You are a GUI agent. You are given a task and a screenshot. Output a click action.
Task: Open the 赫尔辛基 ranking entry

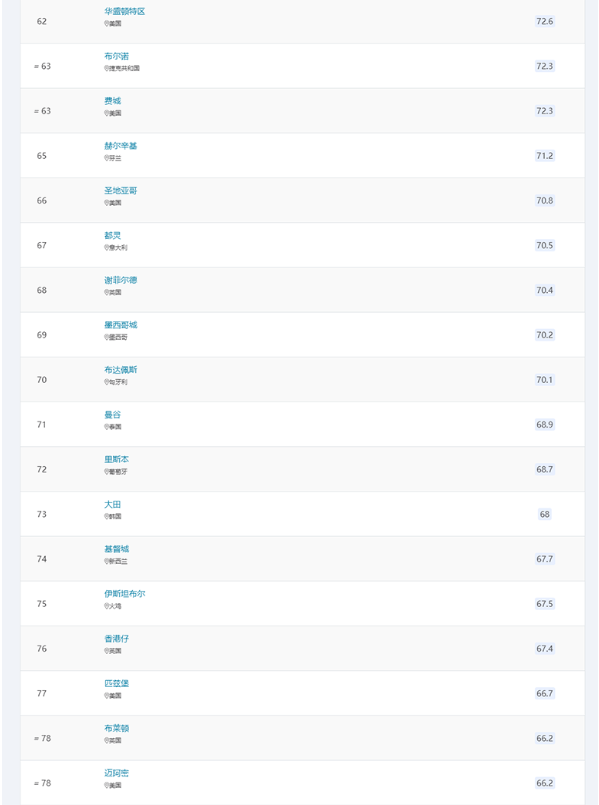click(x=121, y=146)
